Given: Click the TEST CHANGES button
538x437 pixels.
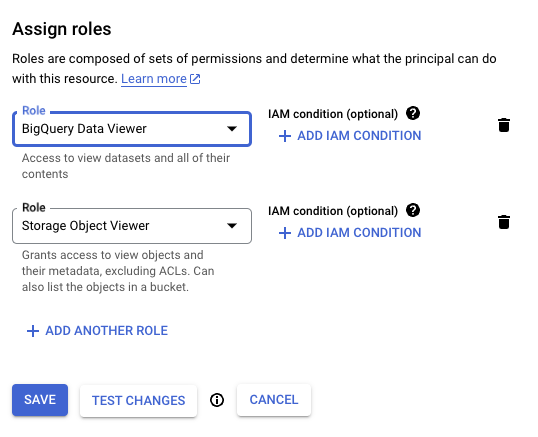Looking at the screenshot, I should point(139,401).
